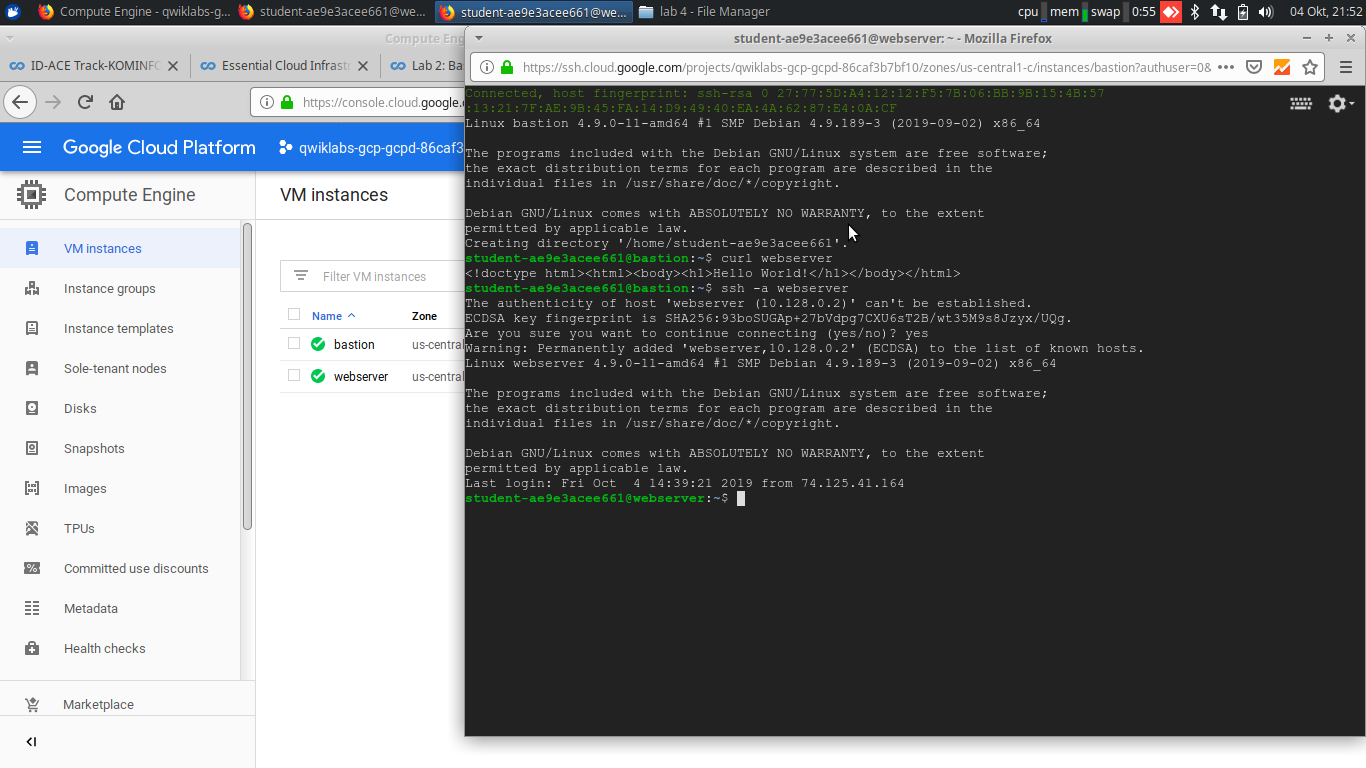This screenshot has width=1366, height=768.
Task: Click the system application menu icon
Action: point(13,12)
